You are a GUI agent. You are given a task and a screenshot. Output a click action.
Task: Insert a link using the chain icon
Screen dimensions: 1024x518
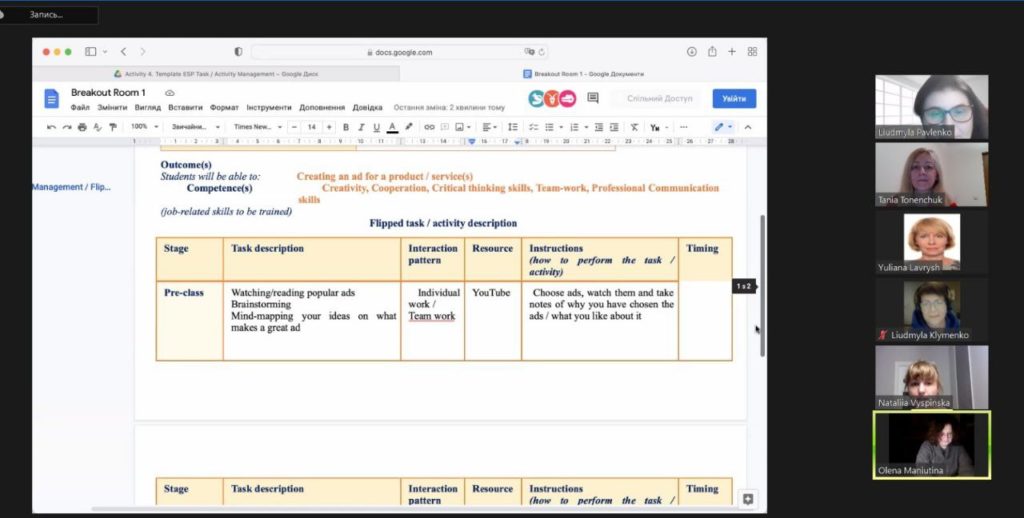coord(429,127)
